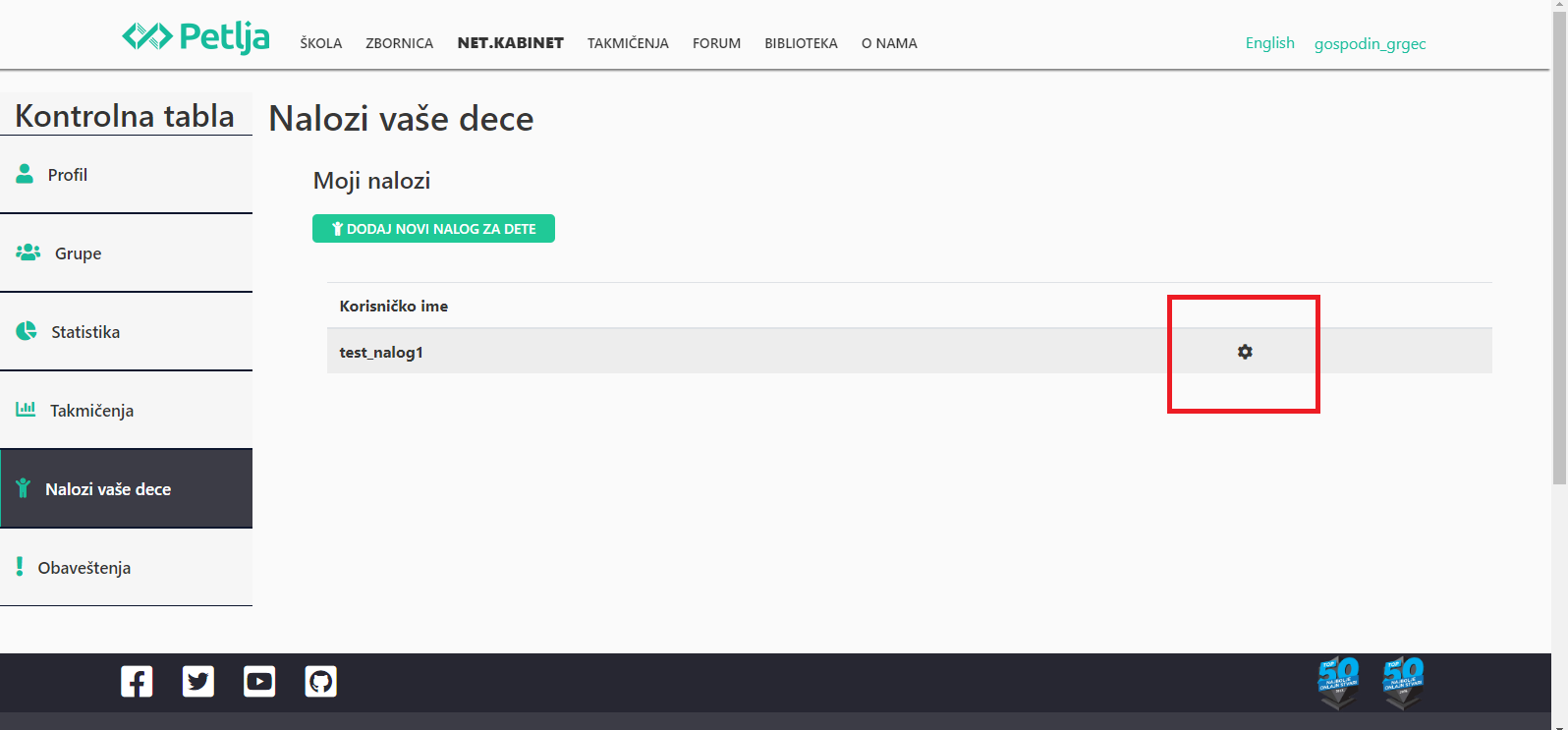Click the Korisničko ime column header
The height and width of the screenshot is (730, 1568).
394,306
